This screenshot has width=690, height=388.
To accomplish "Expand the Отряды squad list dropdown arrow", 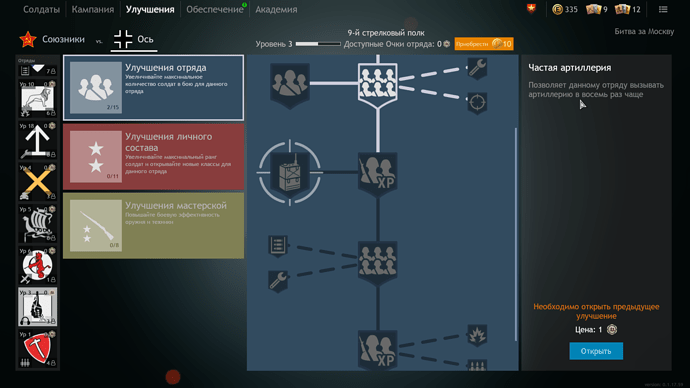I will point(38,68).
